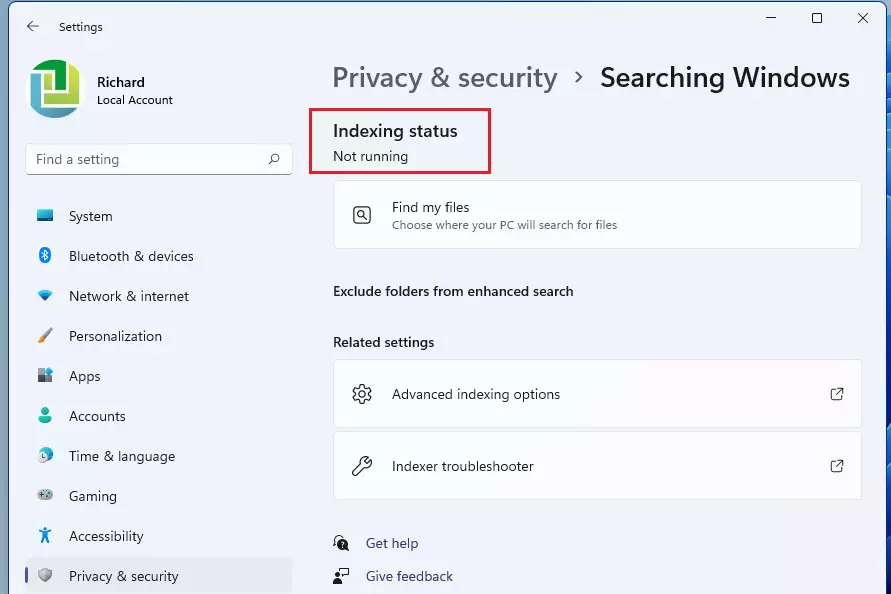Click the back arrow icon in Settings
This screenshot has width=891, height=594.
pos(32,26)
